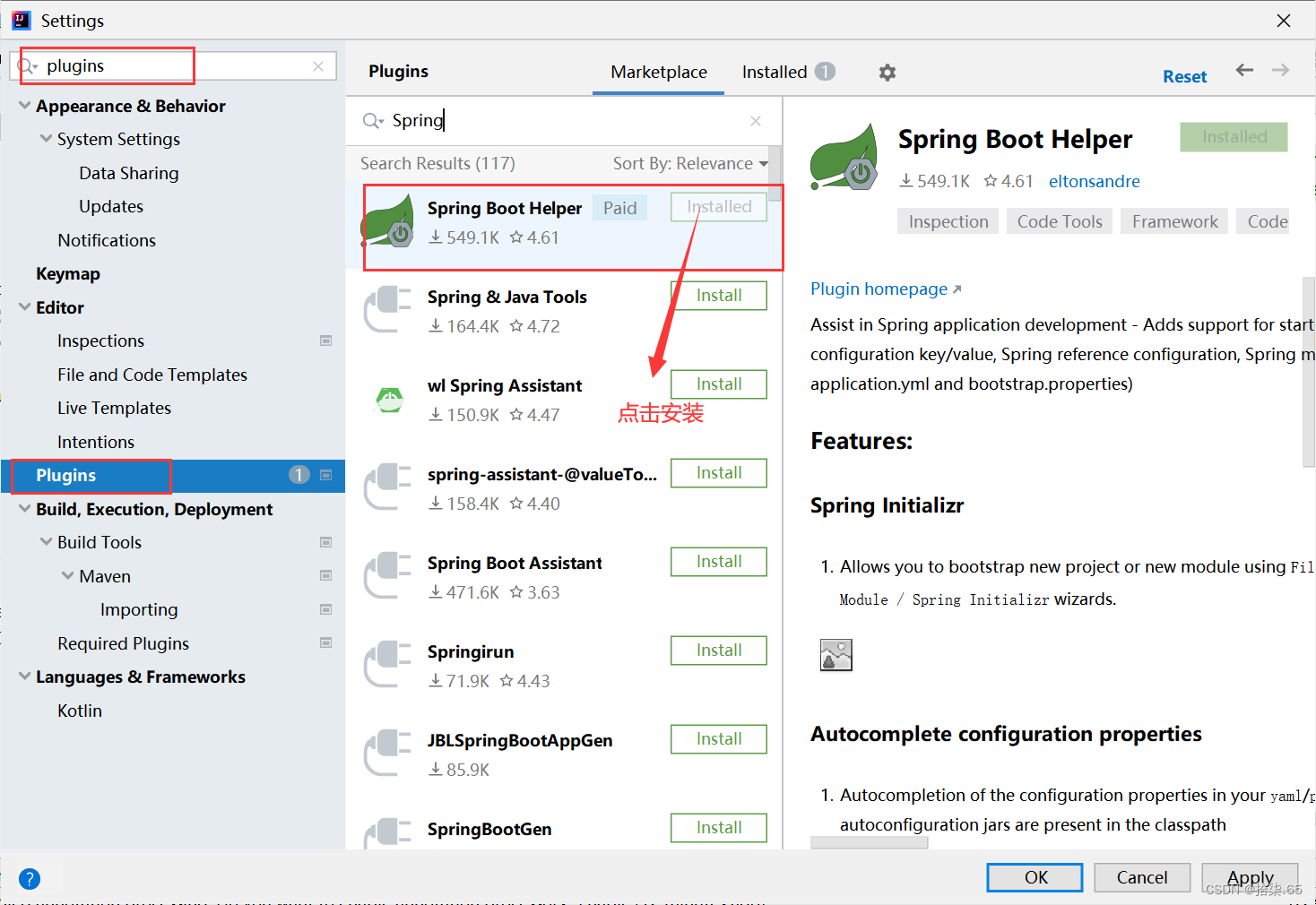
Task: Clear the Spring search using the X icon
Action: point(755,121)
